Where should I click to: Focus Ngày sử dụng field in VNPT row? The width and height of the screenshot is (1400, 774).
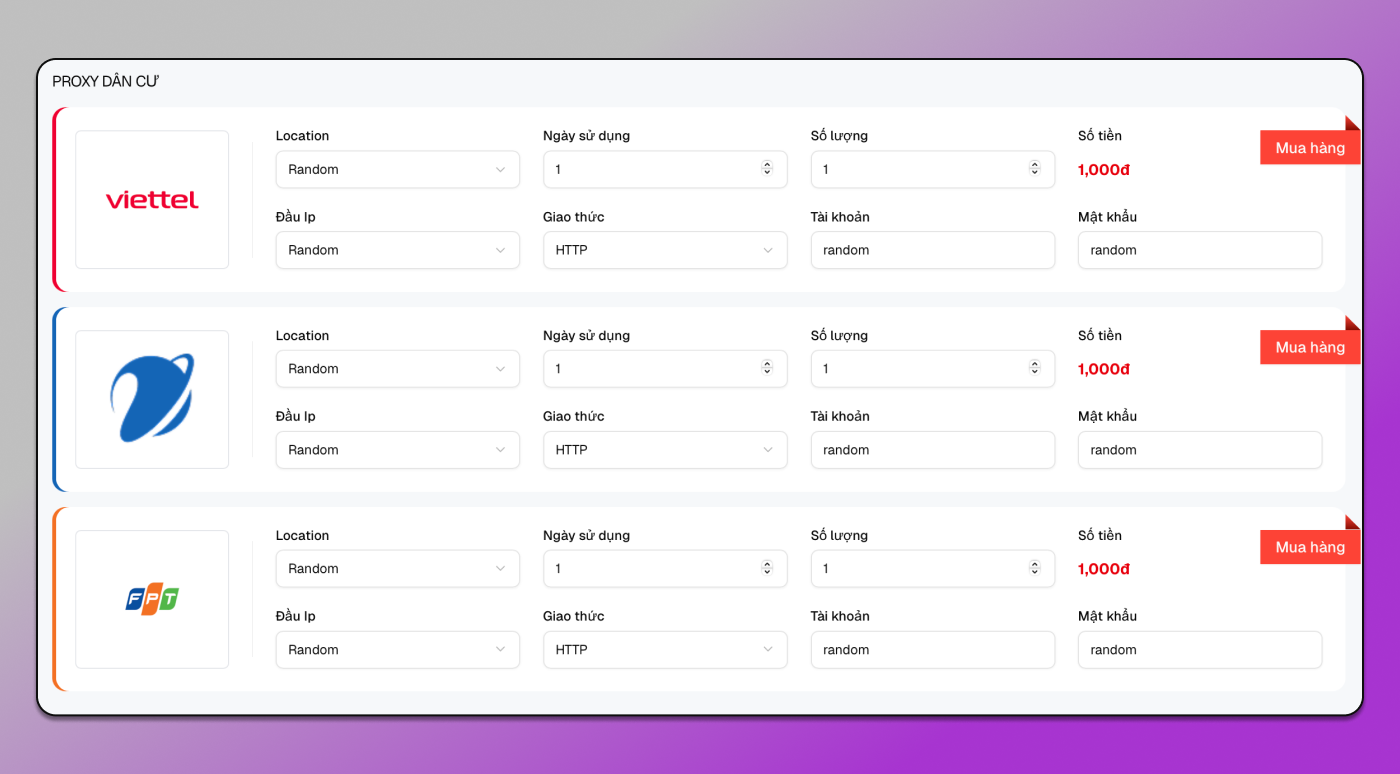pyautogui.click(x=665, y=369)
